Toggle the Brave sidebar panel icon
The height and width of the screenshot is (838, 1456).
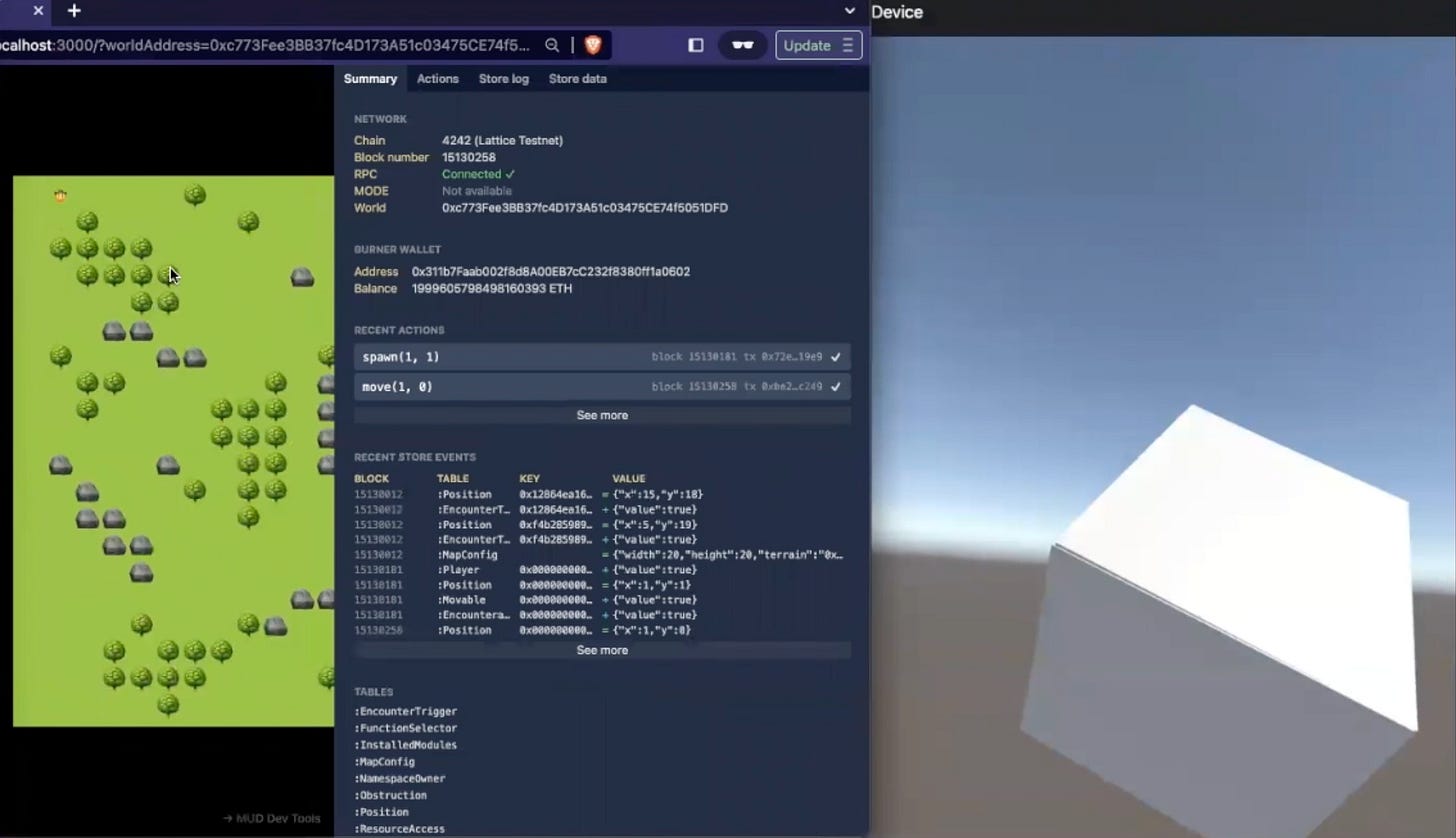click(695, 45)
